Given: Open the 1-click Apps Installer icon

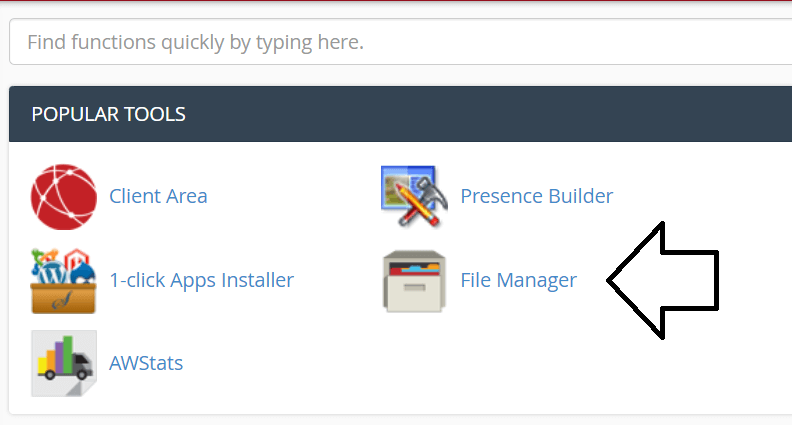Looking at the screenshot, I should [x=63, y=281].
